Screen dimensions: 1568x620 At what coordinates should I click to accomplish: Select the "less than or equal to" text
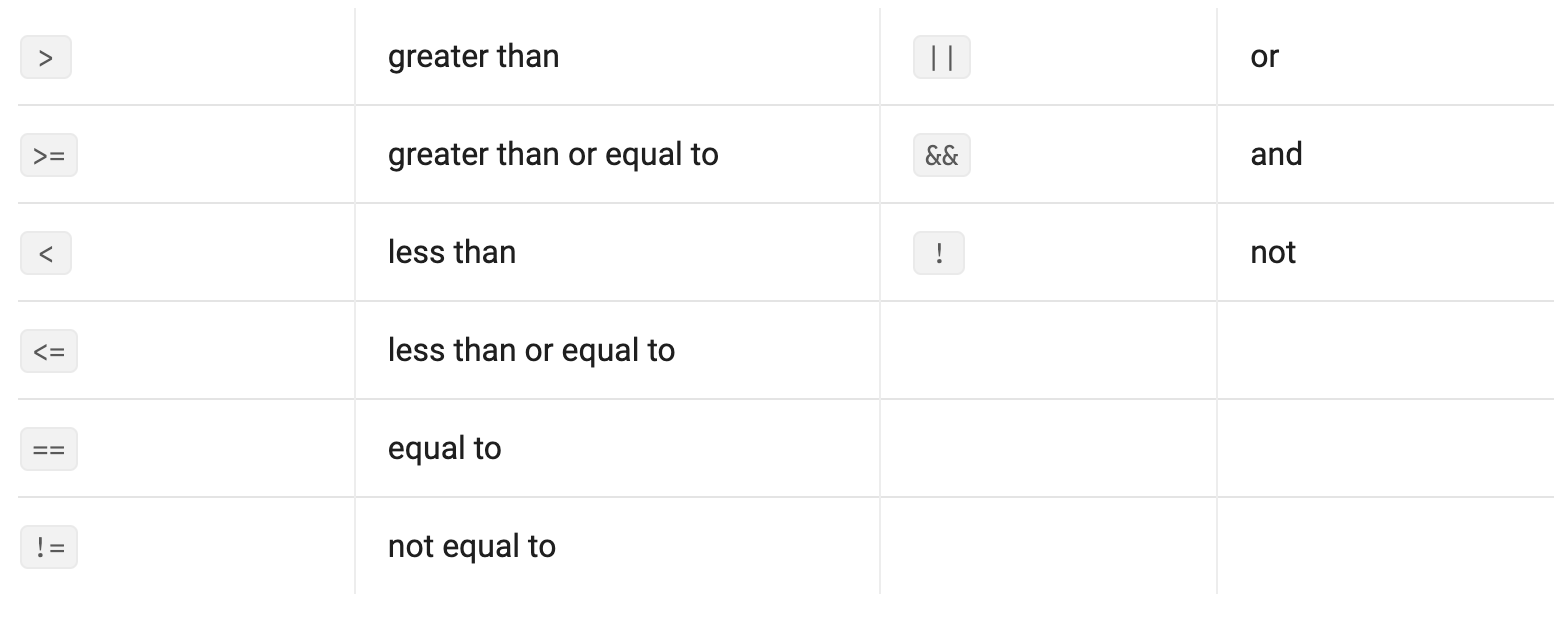[x=531, y=350]
